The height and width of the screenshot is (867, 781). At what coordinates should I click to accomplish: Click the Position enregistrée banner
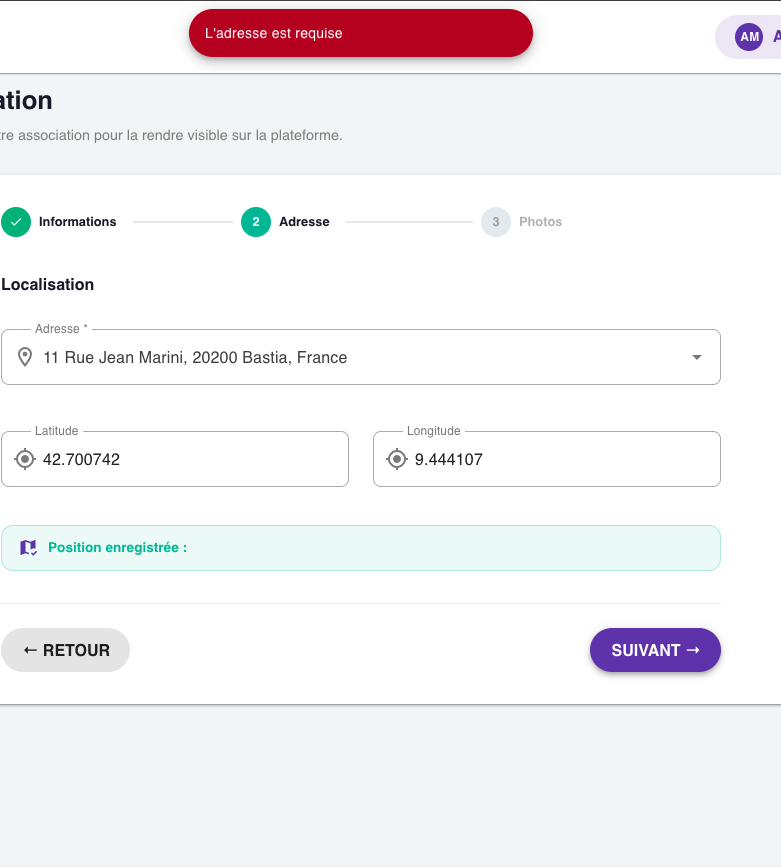pos(361,548)
